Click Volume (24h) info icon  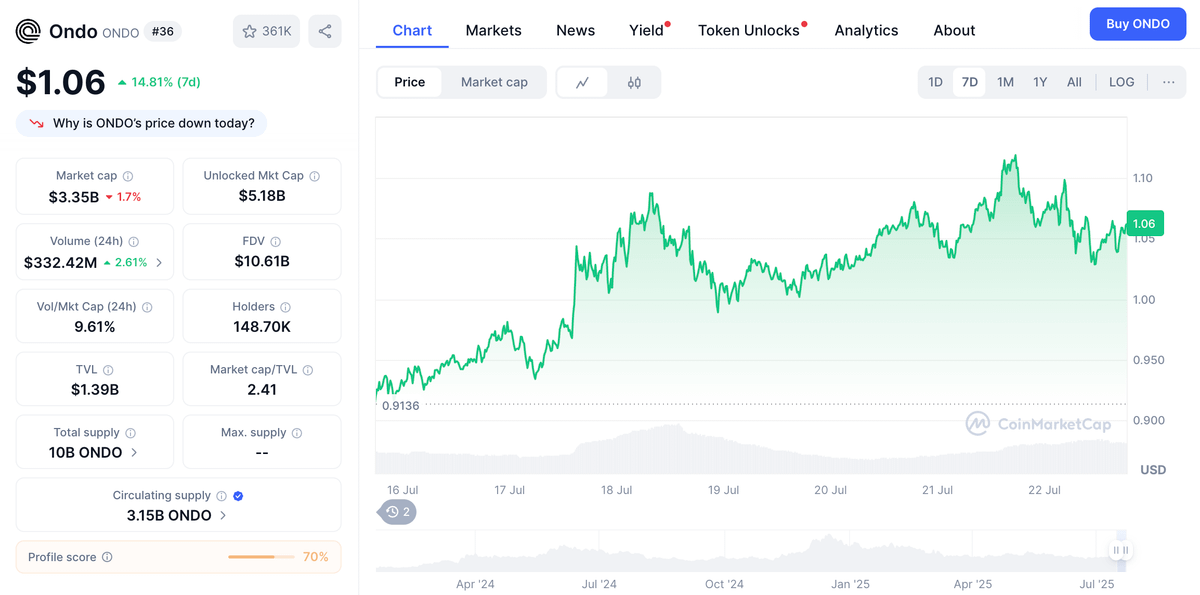coord(134,242)
